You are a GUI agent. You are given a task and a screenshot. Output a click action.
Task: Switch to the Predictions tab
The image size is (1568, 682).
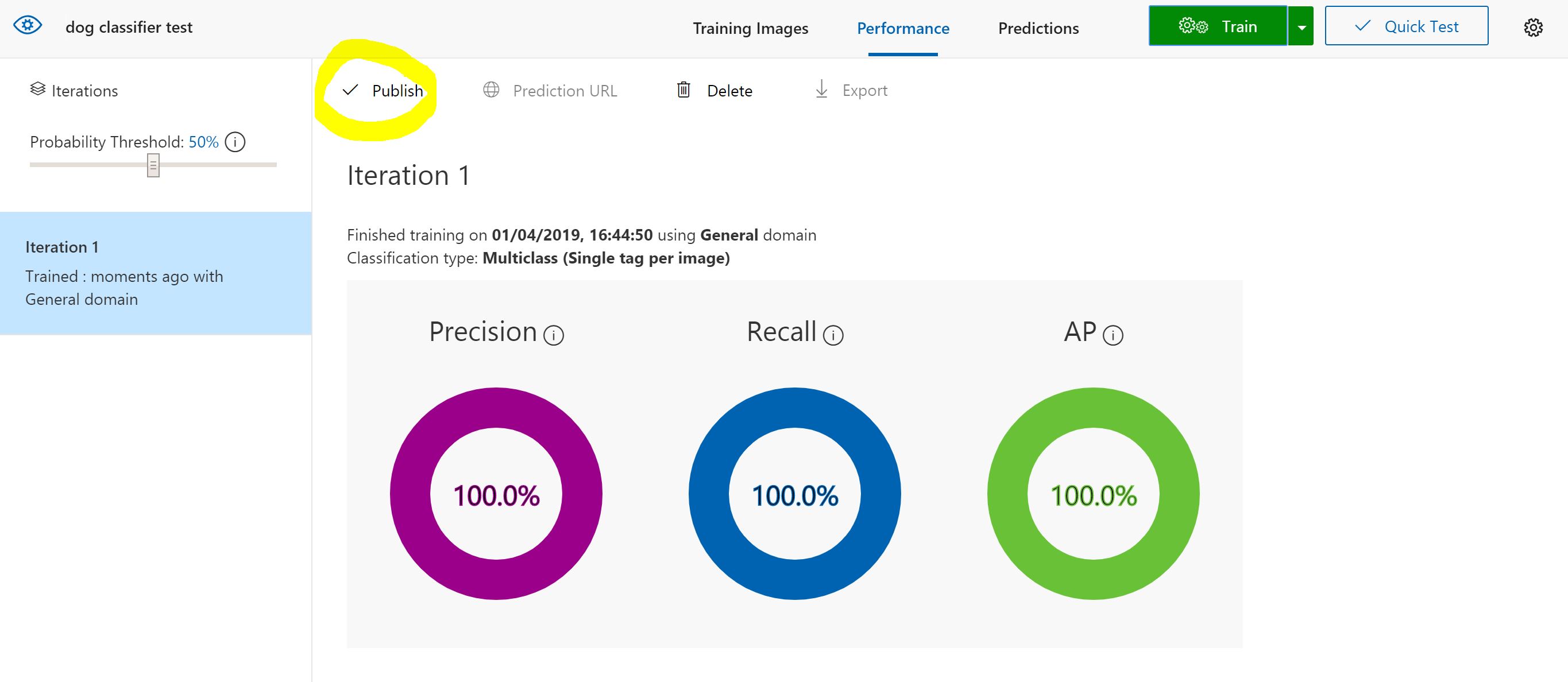coord(1038,29)
